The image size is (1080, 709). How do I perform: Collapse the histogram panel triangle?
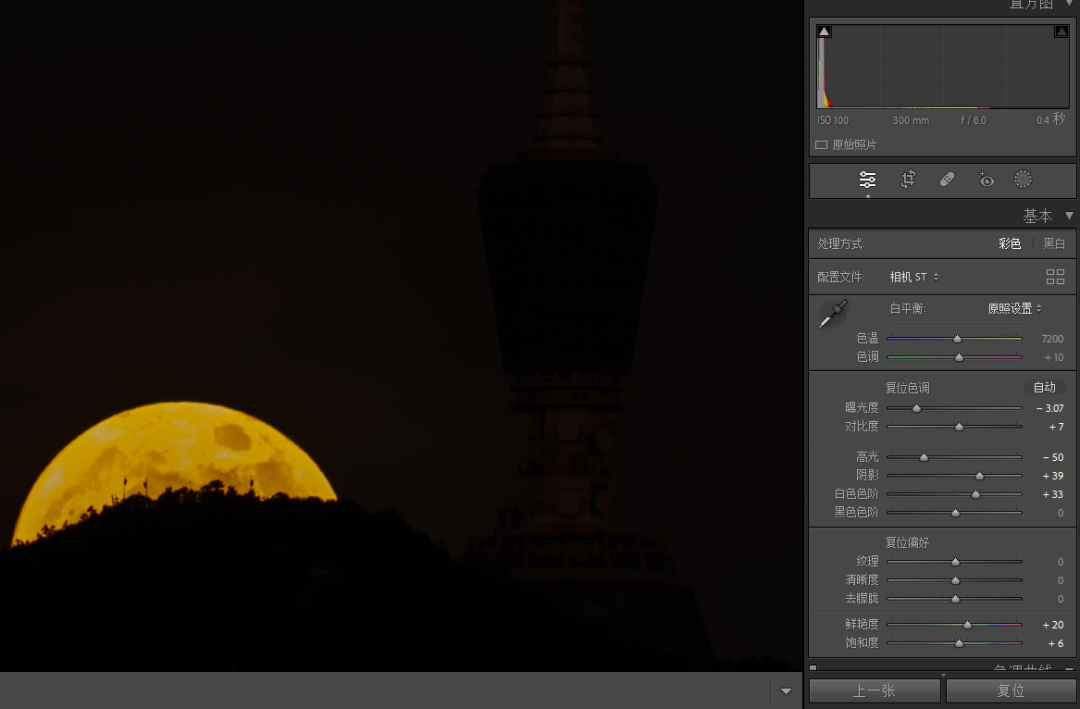coord(1069,4)
